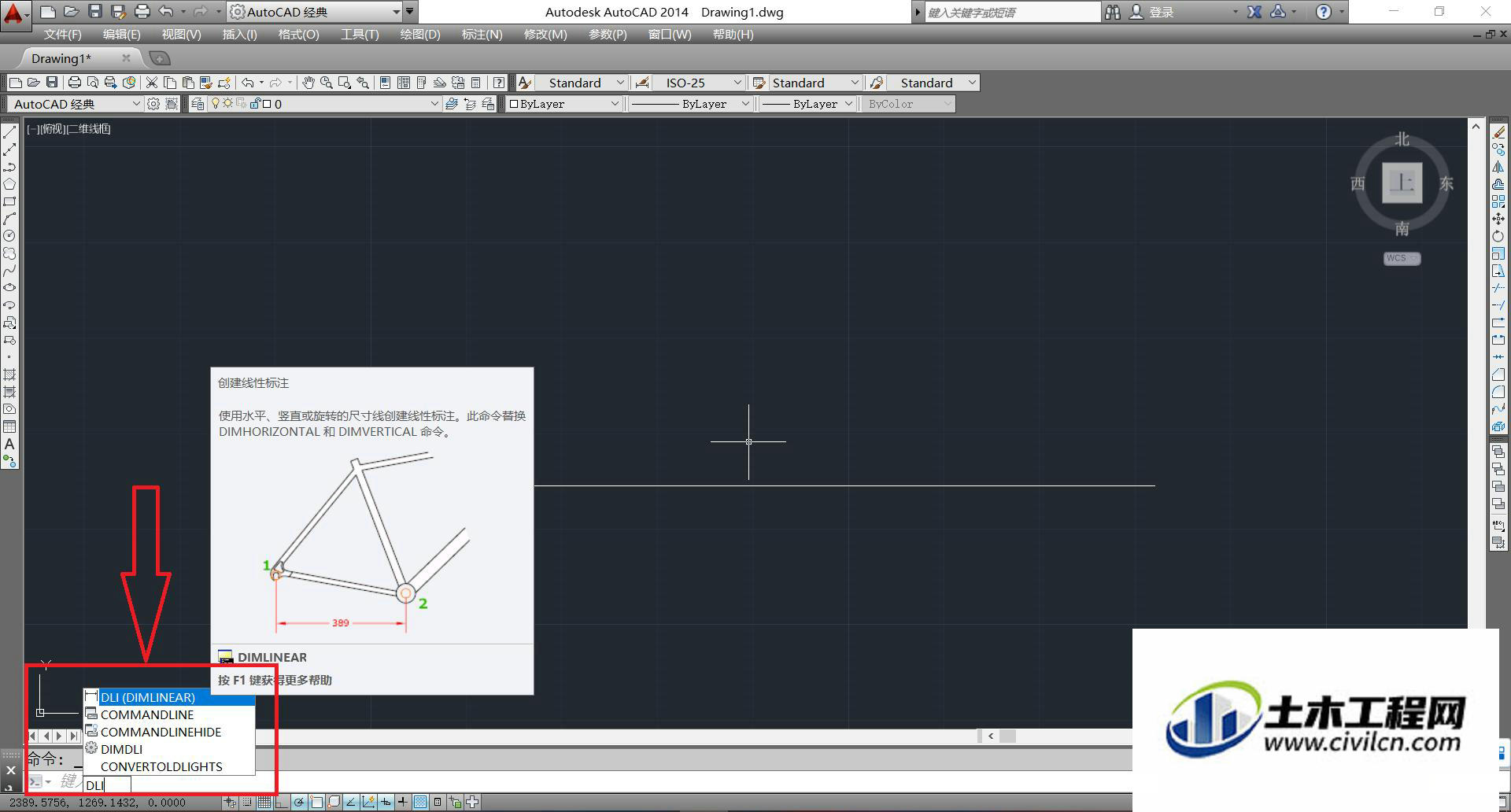Image resolution: width=1511 pixels, height=812 pixels.
Task: Select DLI (DIMLINEAR) suggestion
Action: 169,697
